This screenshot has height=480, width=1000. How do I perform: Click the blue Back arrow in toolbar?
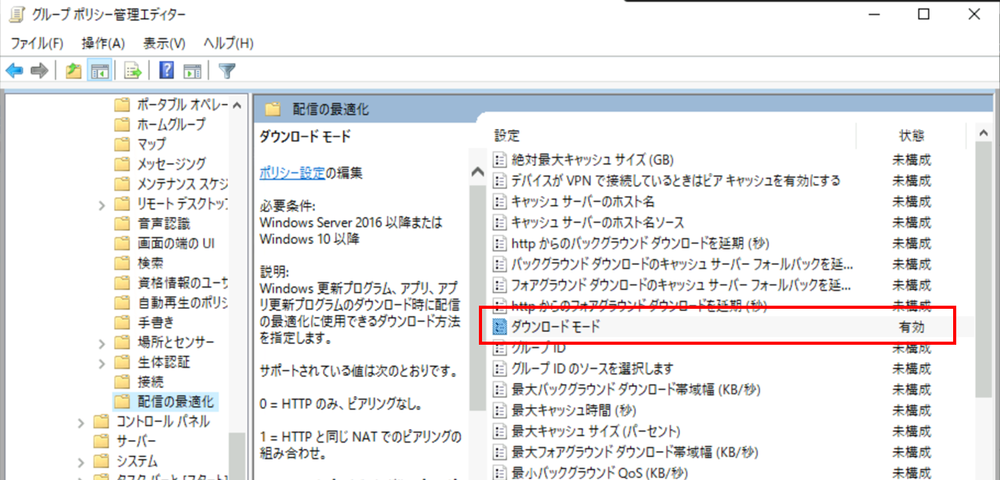coord(15,71)
